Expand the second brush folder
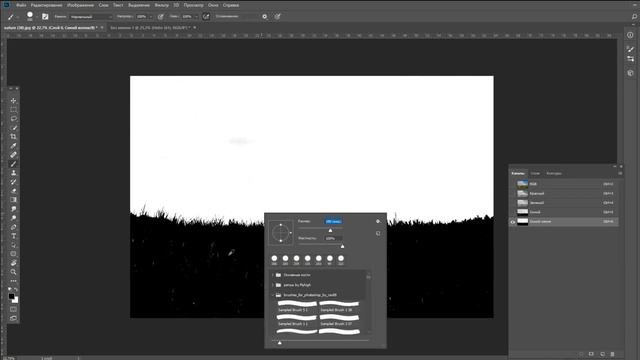 273,285
